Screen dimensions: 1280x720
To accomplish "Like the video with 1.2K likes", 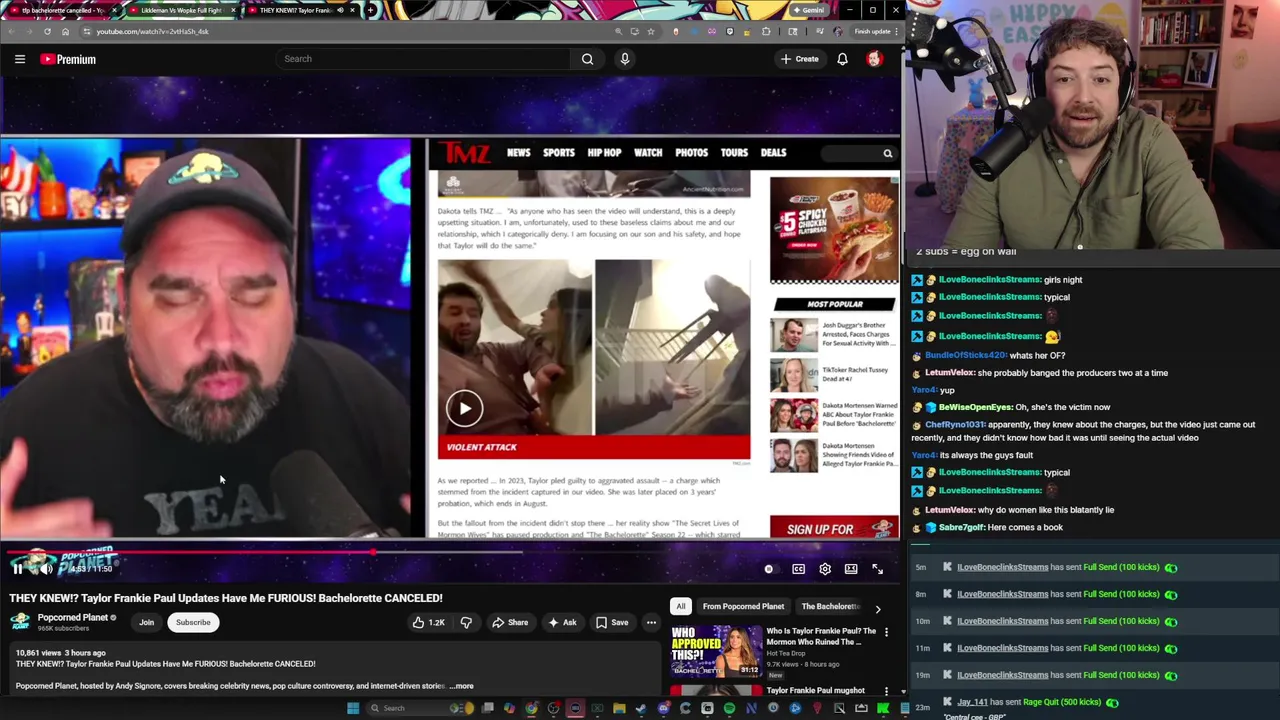I will (x=428, y=622).
